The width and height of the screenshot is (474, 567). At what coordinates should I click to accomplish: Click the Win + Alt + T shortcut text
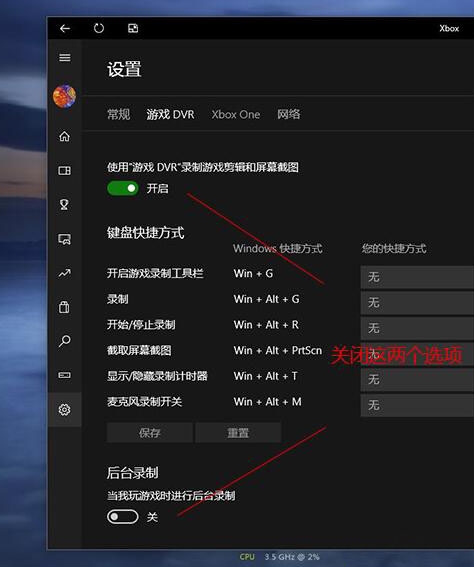[x=265, y=376]
